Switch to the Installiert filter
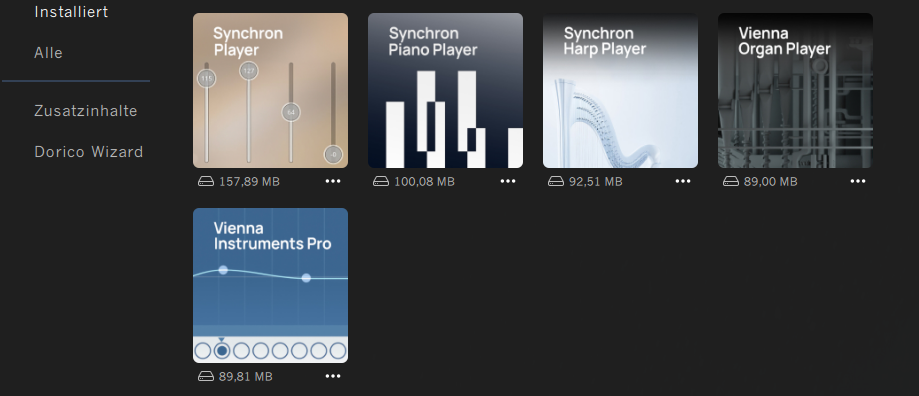 72,12
